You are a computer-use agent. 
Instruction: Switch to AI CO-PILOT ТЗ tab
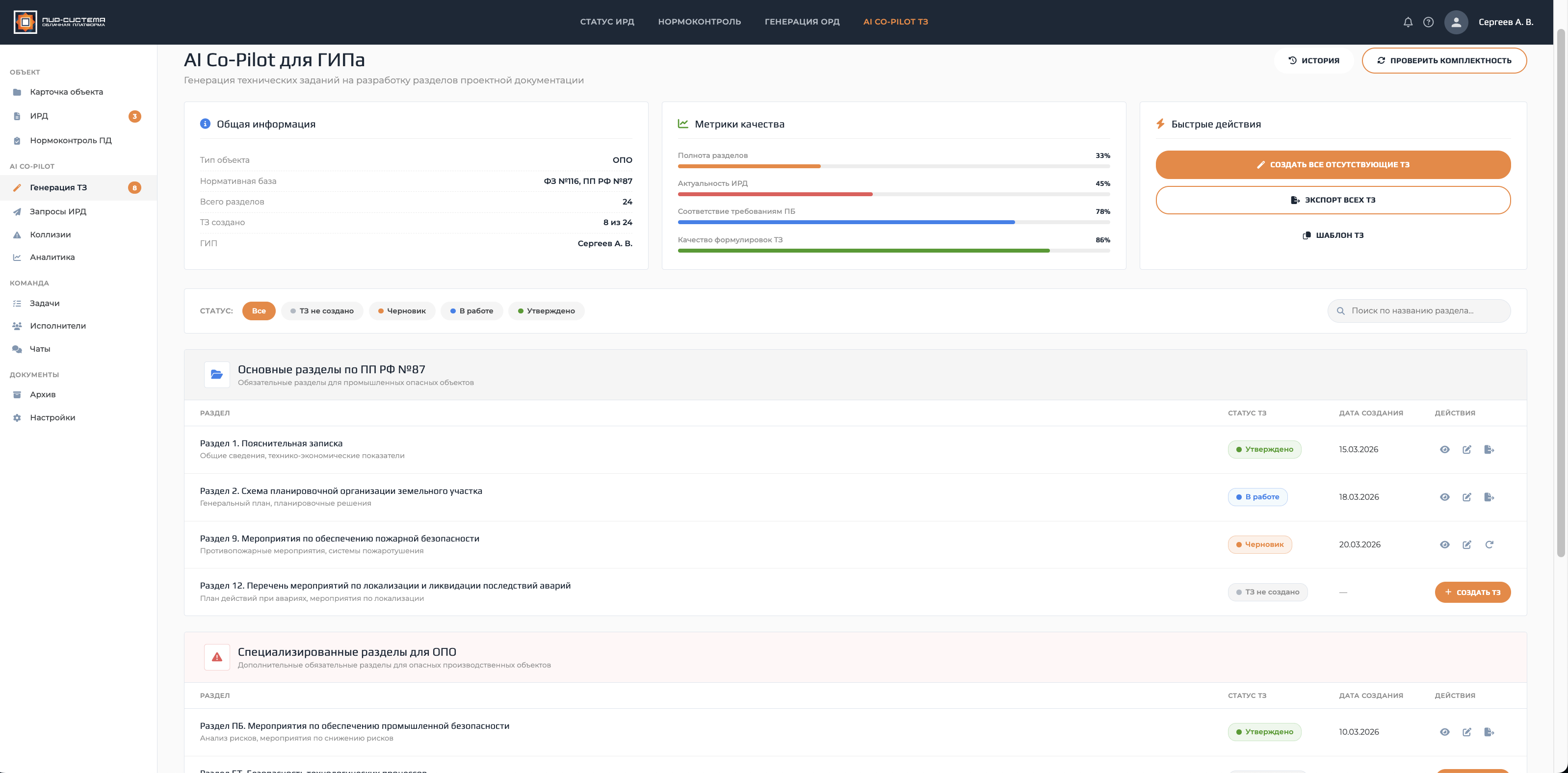895,22
